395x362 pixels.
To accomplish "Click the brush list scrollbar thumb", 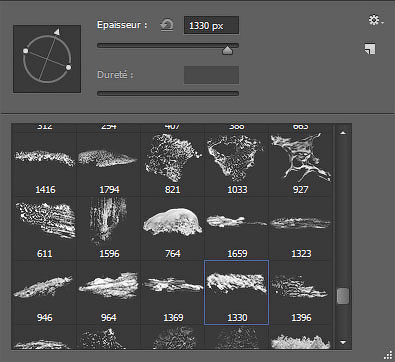I will coord(343,296).
